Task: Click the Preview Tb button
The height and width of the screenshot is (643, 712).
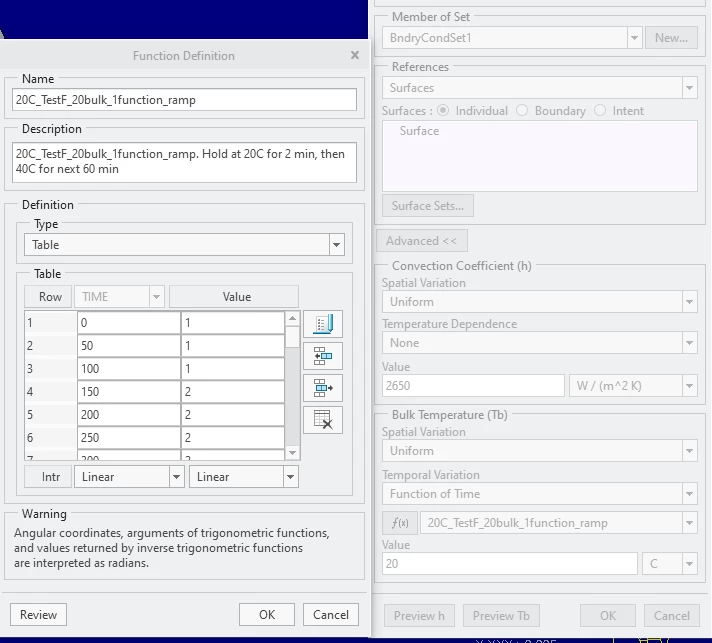Action: coord(501,616)
